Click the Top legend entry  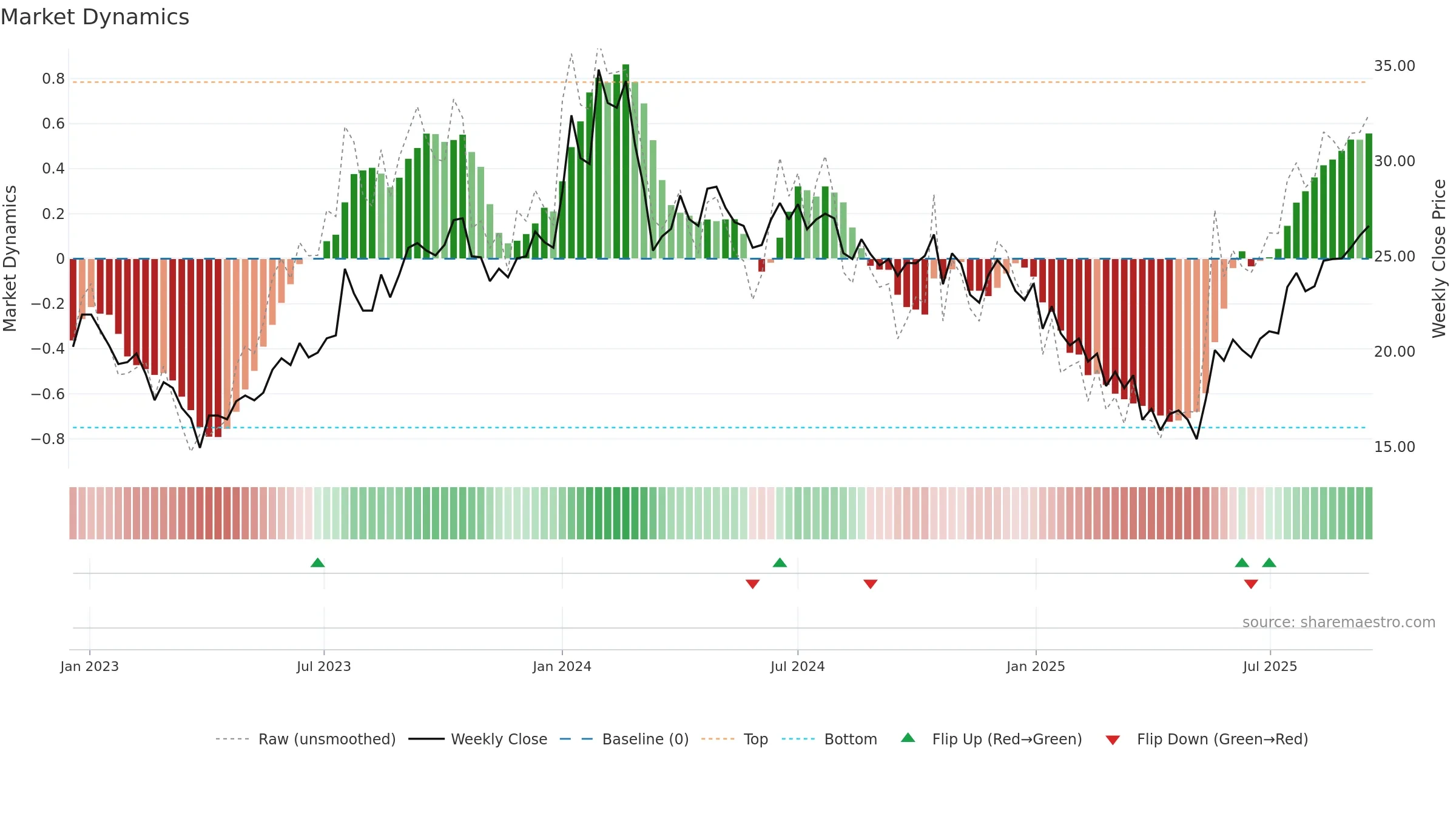click(735, 739)
